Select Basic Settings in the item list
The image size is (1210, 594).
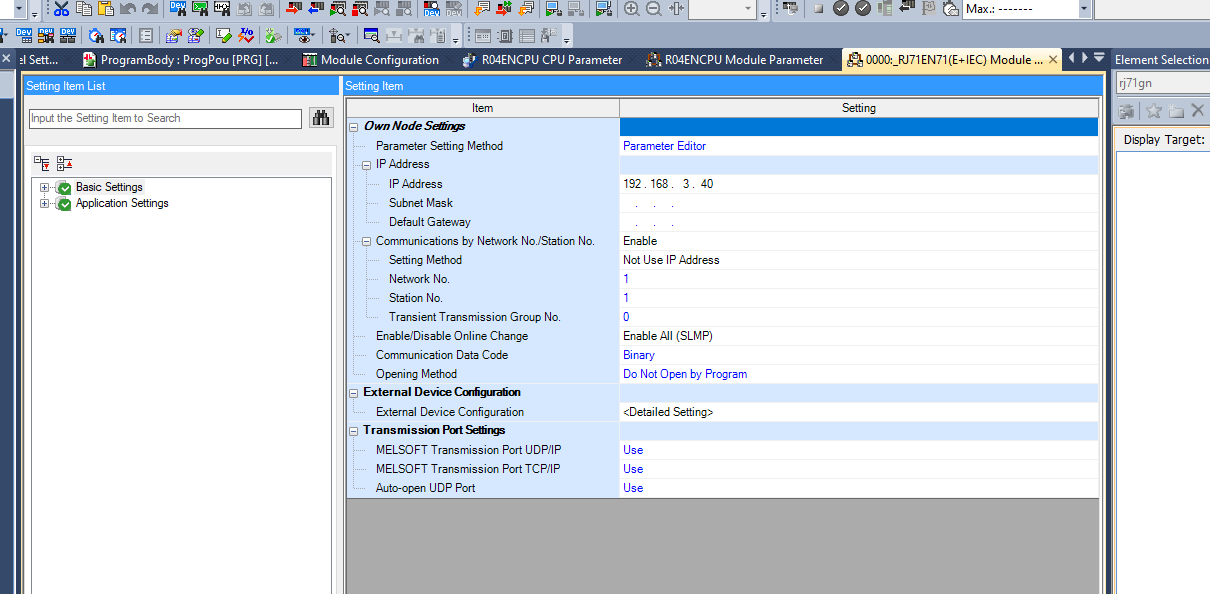point(109,187)
